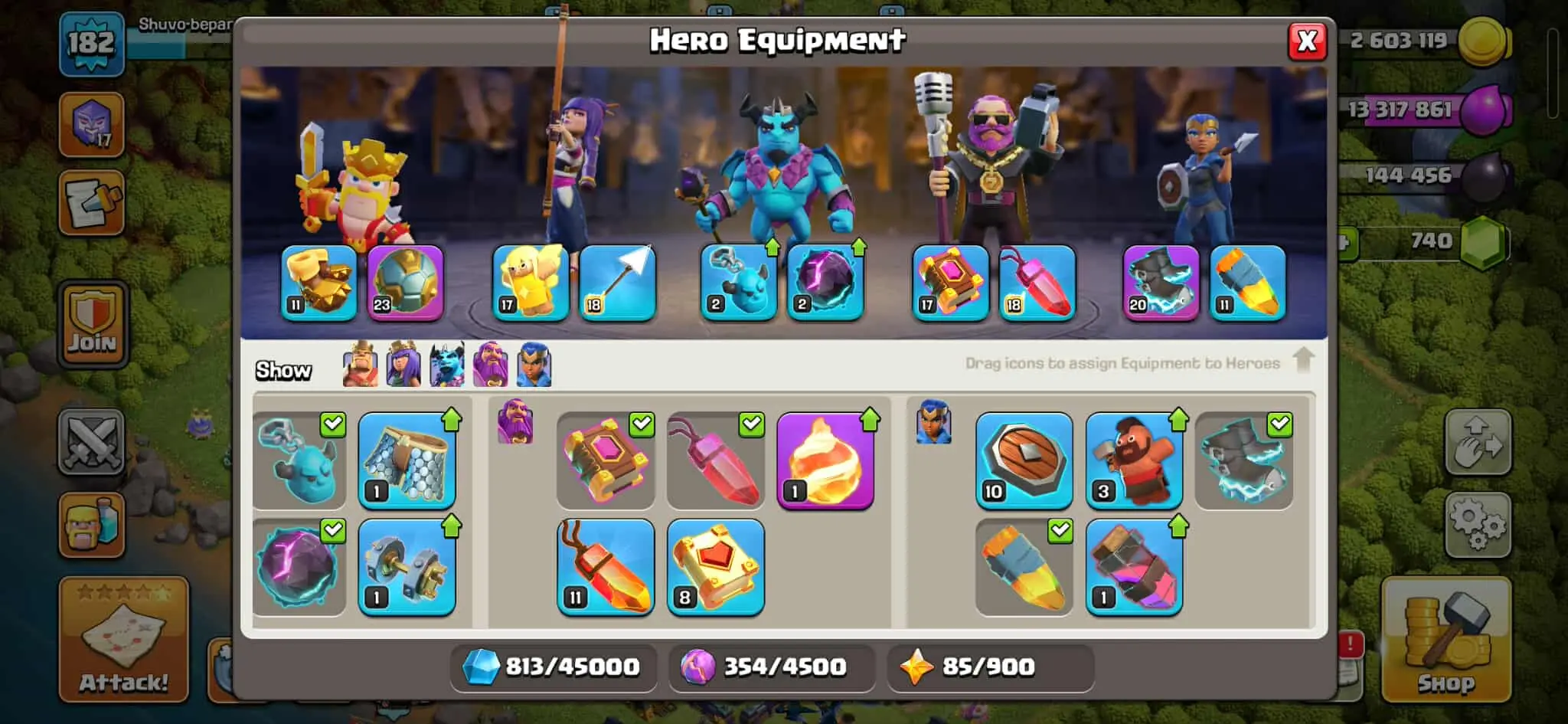Image resolution: width=1568 pixels, height=724 pixels.
Task: Choose the level 8 Healing Tome
Action: coord(715,567)
